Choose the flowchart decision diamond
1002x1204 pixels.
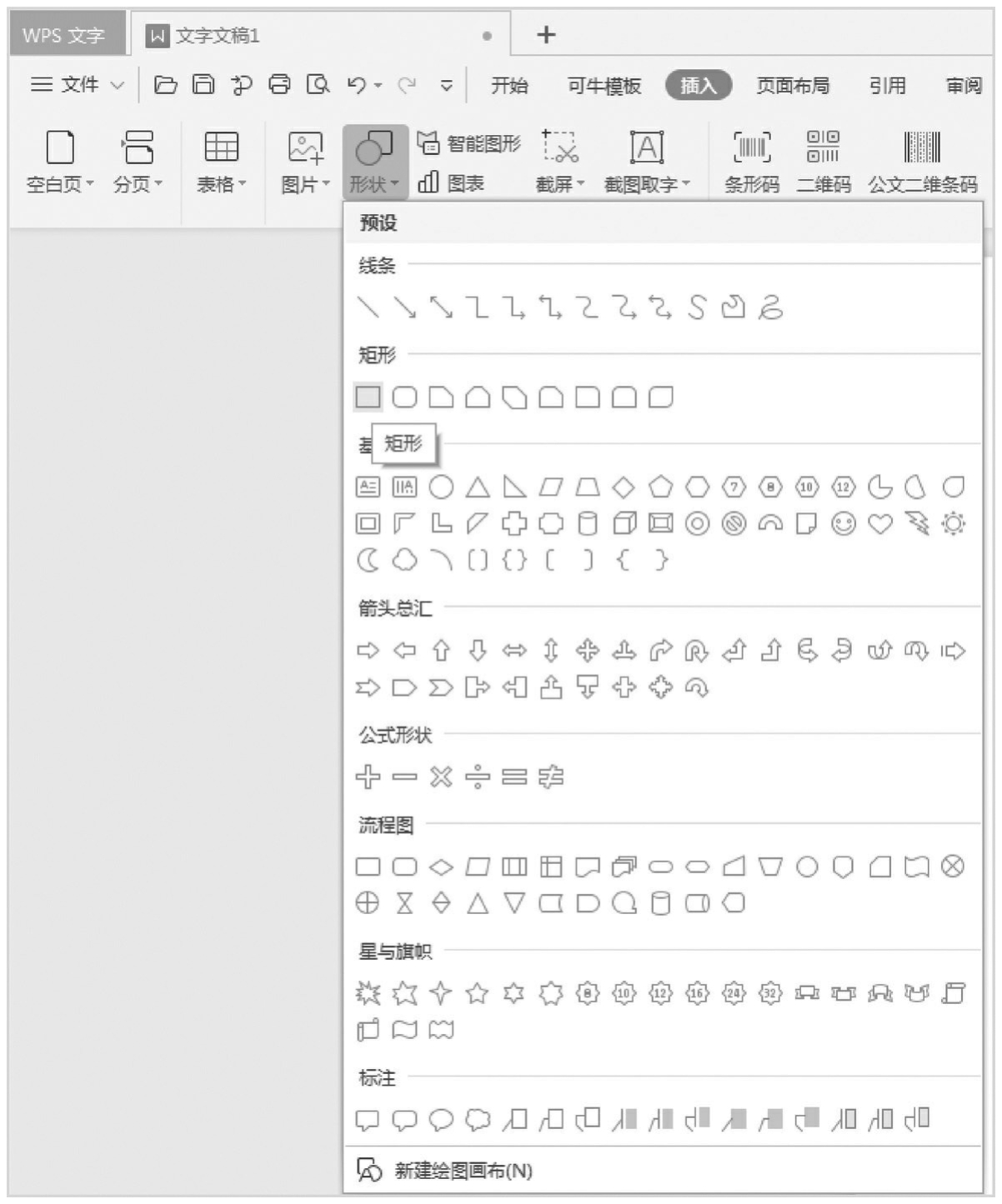441,867
